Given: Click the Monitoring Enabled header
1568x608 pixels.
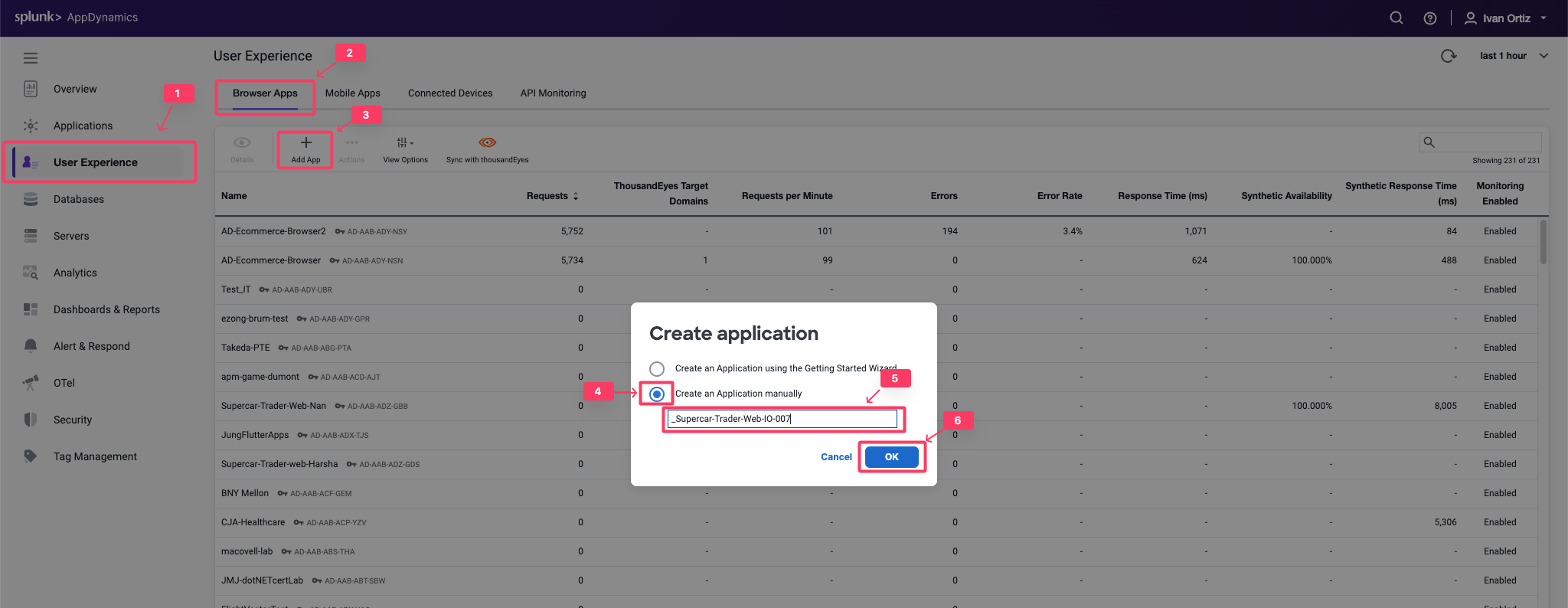Looking at the screenshot, I should 1500,194.
